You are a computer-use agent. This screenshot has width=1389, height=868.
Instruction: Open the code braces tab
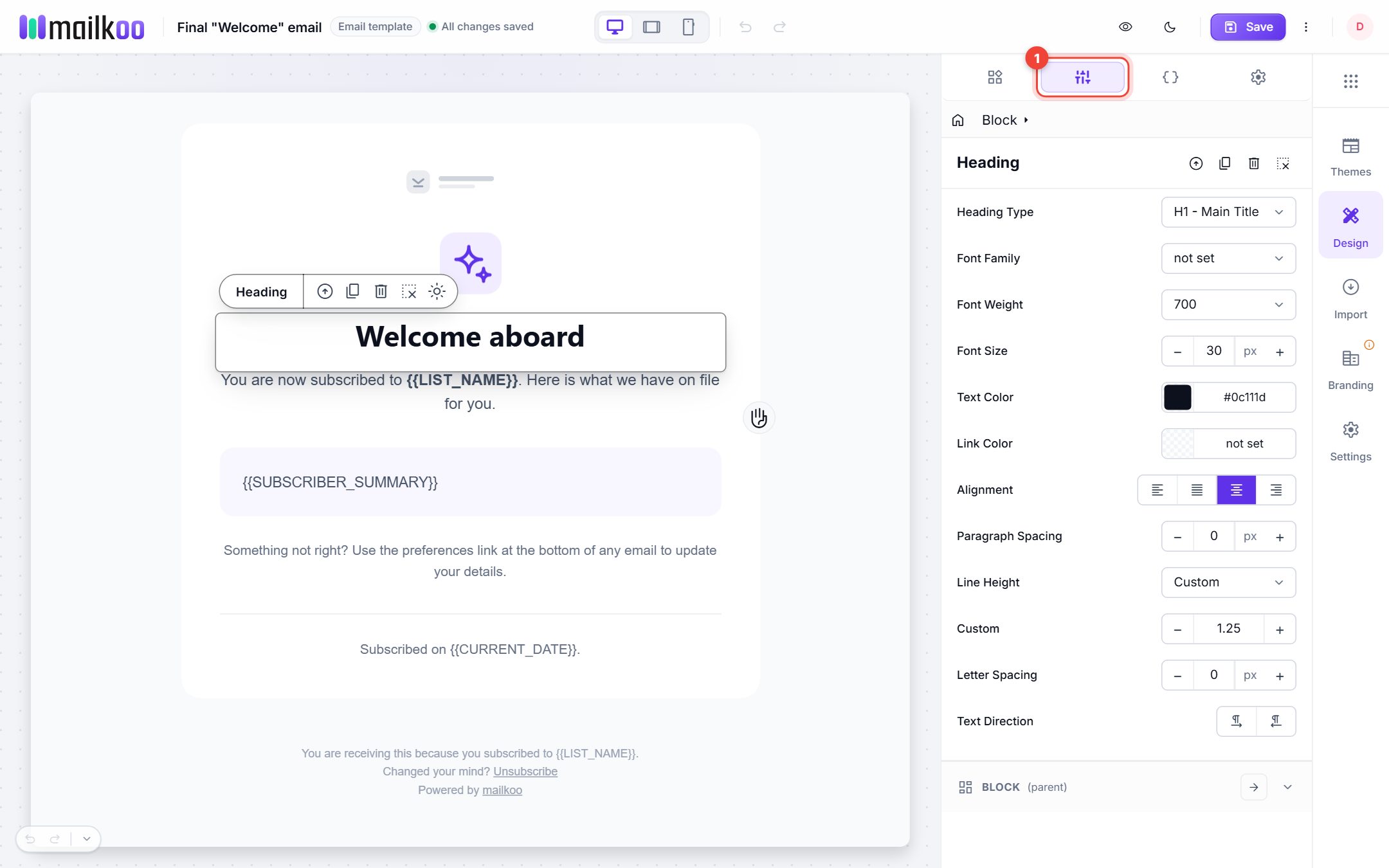pos(1170,77)
